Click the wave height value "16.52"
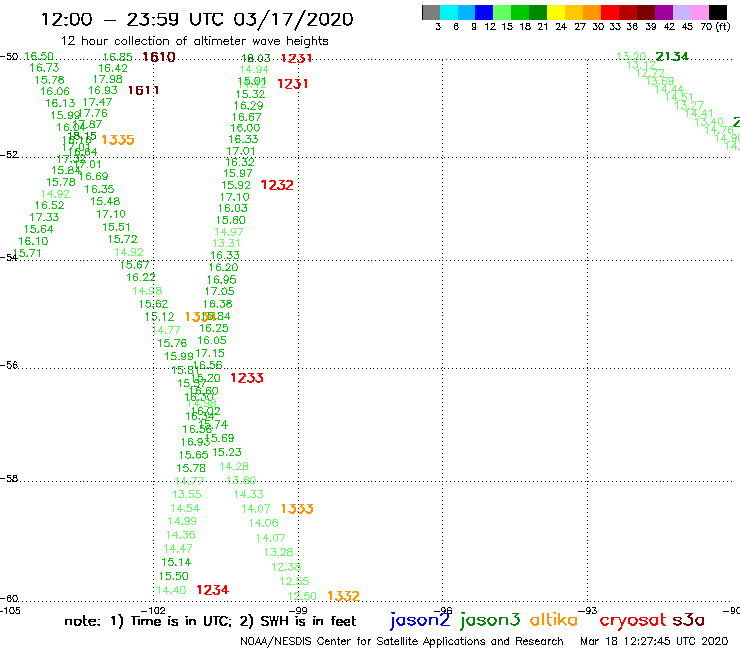The width and height of the screenshot is (740, 650). coord(50,205)
